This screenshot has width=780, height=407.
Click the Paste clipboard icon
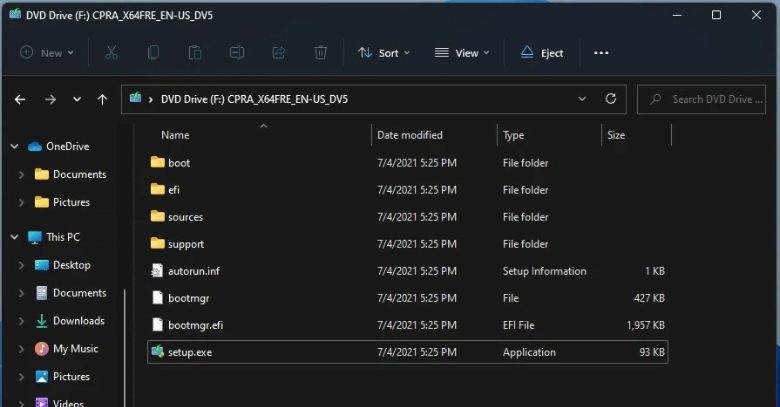(195, 53)
